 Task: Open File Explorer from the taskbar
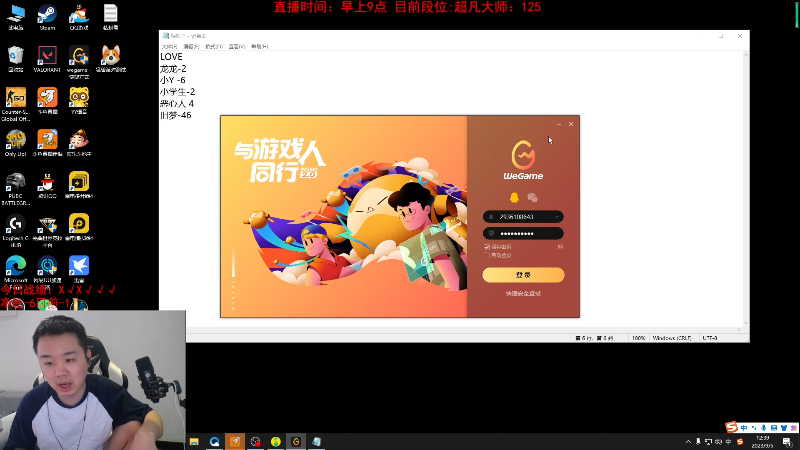194,441
